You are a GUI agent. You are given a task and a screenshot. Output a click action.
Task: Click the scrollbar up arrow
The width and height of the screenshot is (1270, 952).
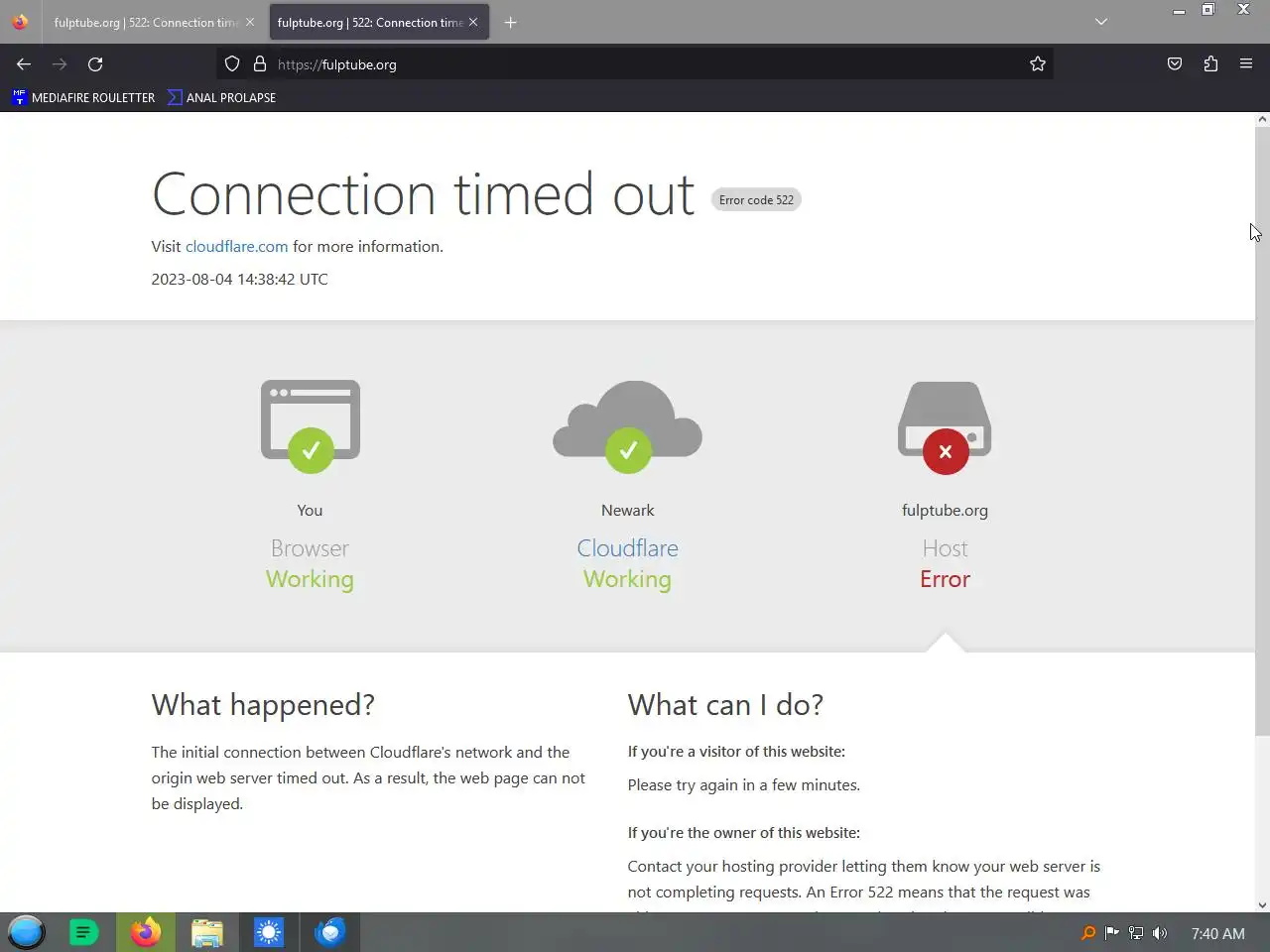tap(1262, 119)
